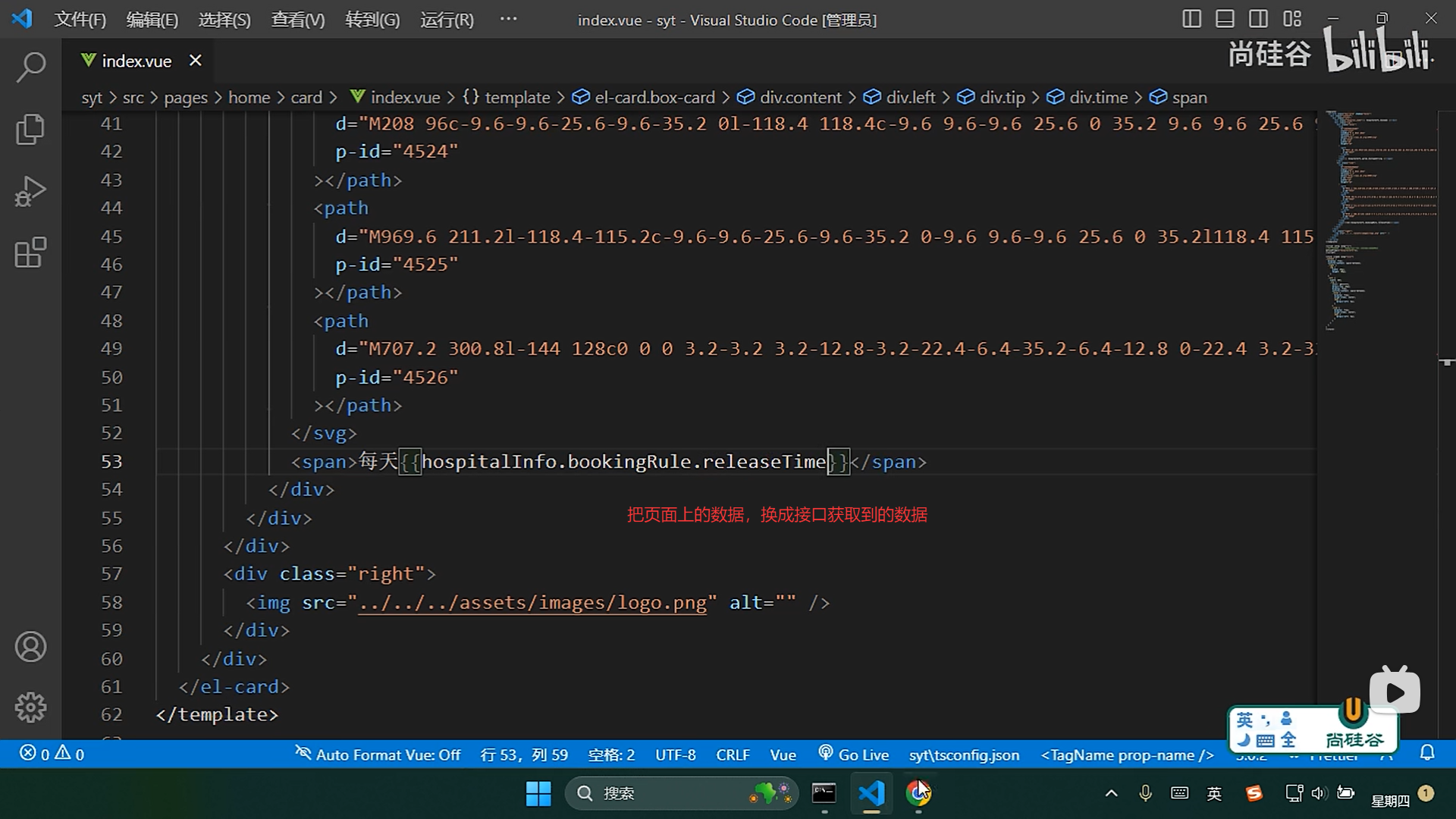Toggle the primary side bar layout button
The width and height of the screenshot is (1456, 819).
click(x=1191, y=19)
